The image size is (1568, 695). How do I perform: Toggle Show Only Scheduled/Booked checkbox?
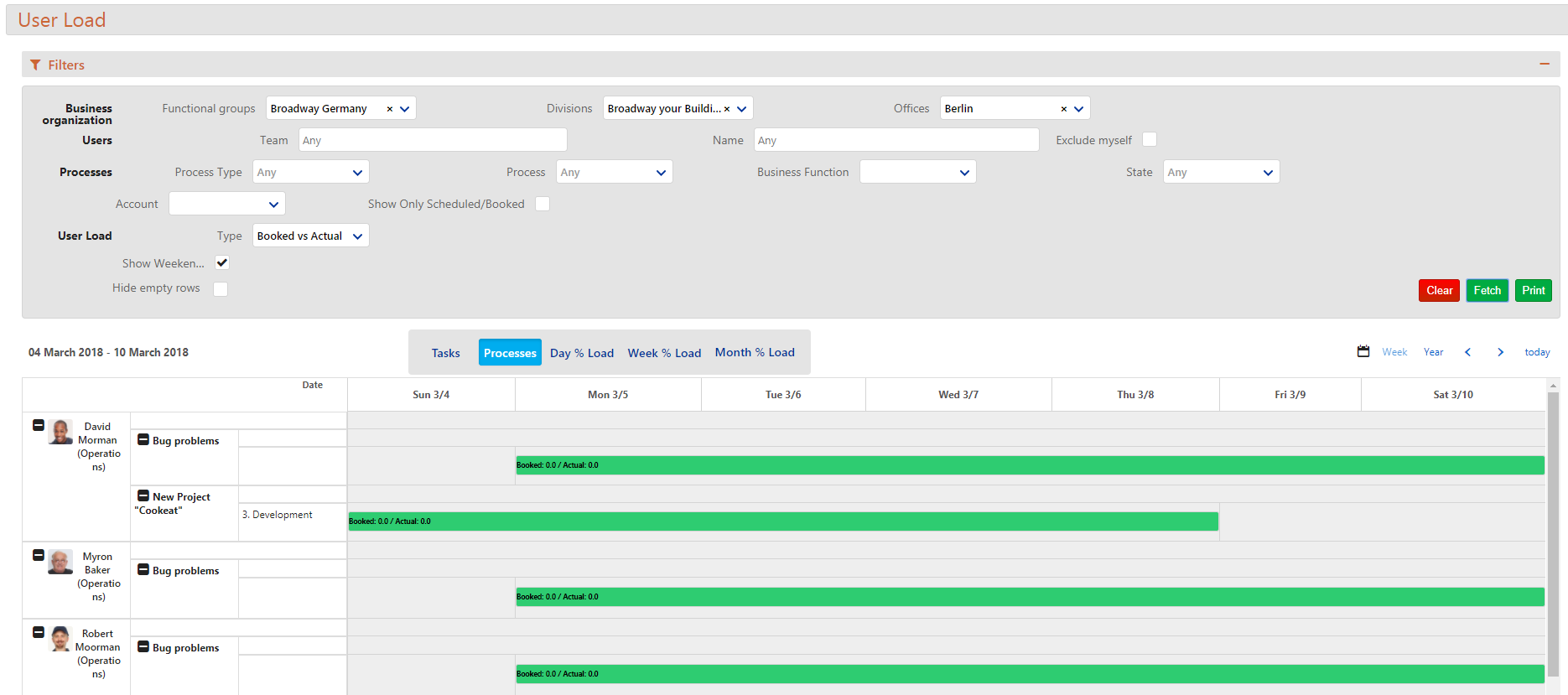click(x=543, y=204)
